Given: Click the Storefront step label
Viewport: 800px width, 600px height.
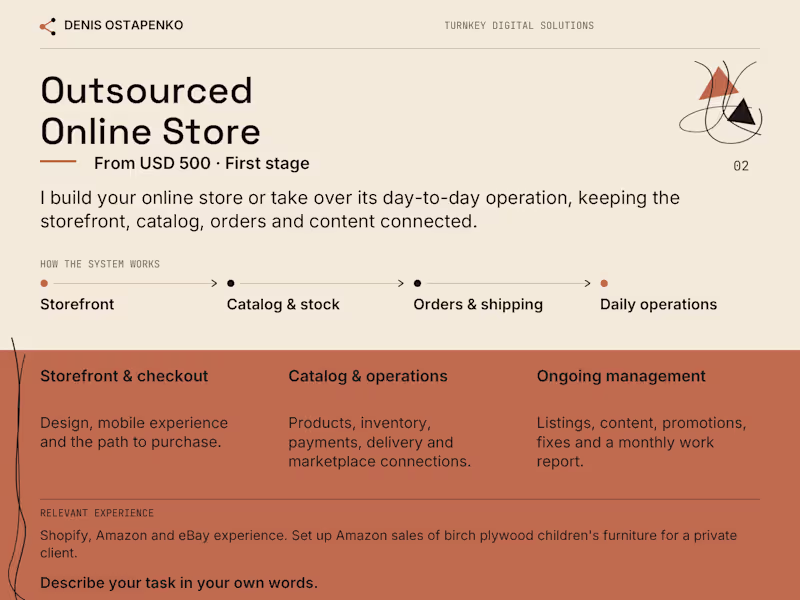Looking at the screenshot, I should tap(77, 304).
